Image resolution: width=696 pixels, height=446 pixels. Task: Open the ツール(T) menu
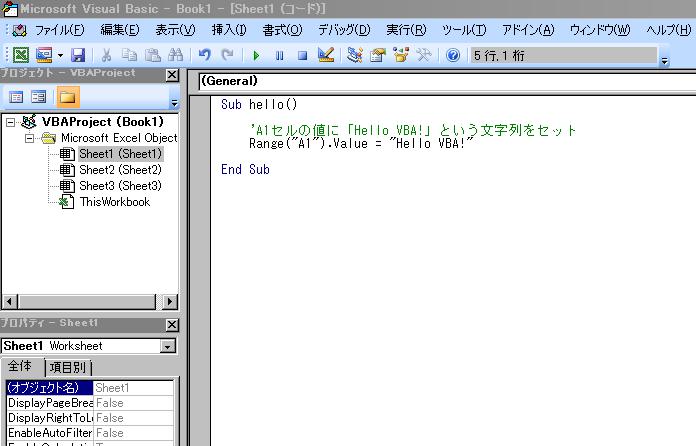[x=464, y=30]
